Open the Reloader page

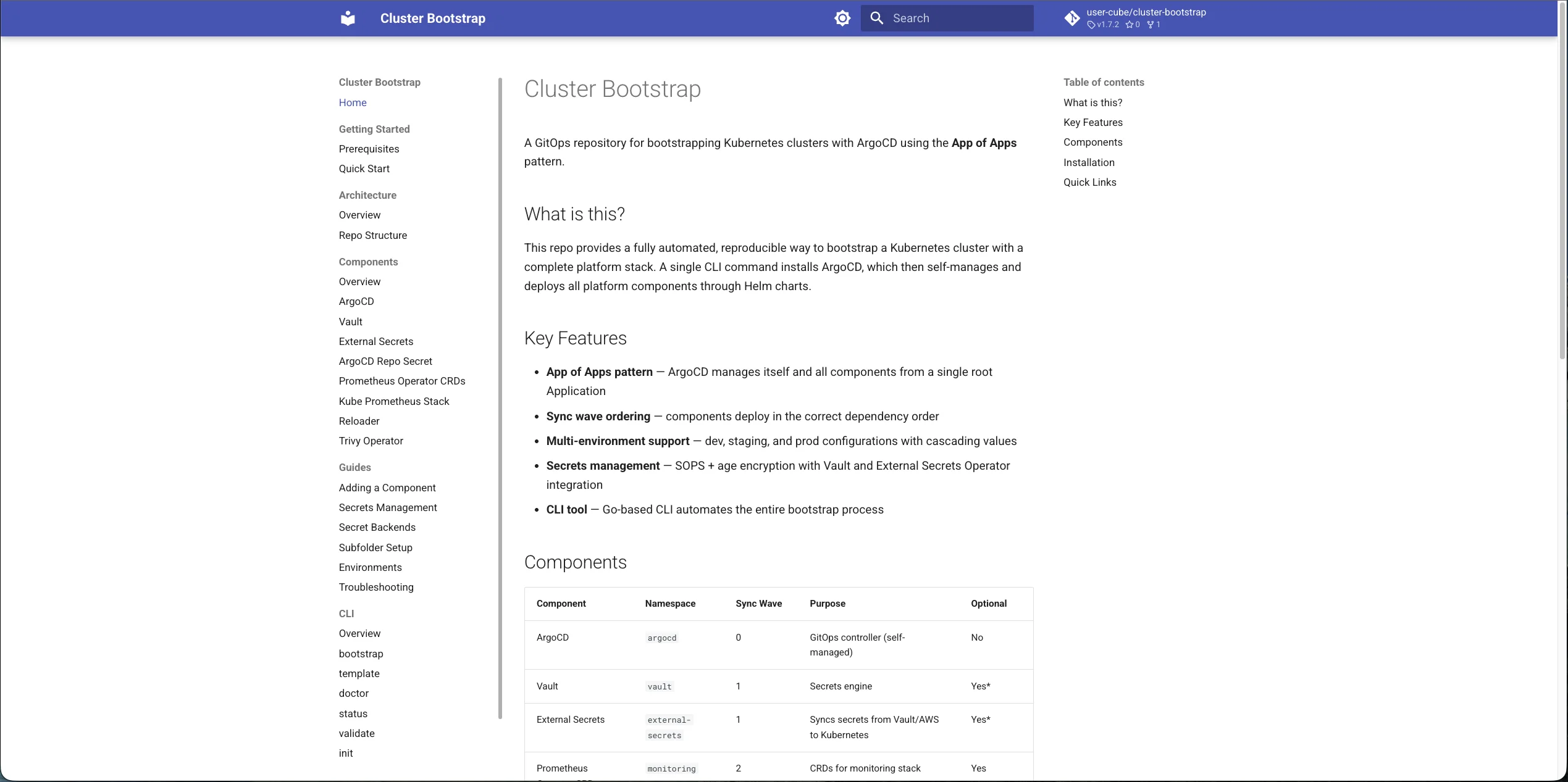359,421
